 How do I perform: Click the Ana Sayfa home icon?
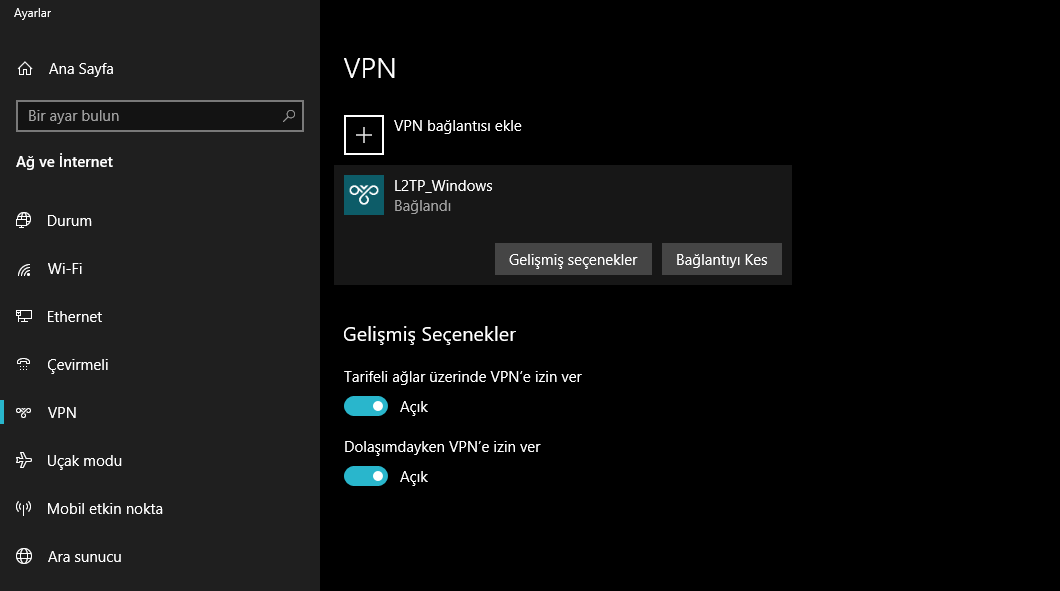[25, 68]
